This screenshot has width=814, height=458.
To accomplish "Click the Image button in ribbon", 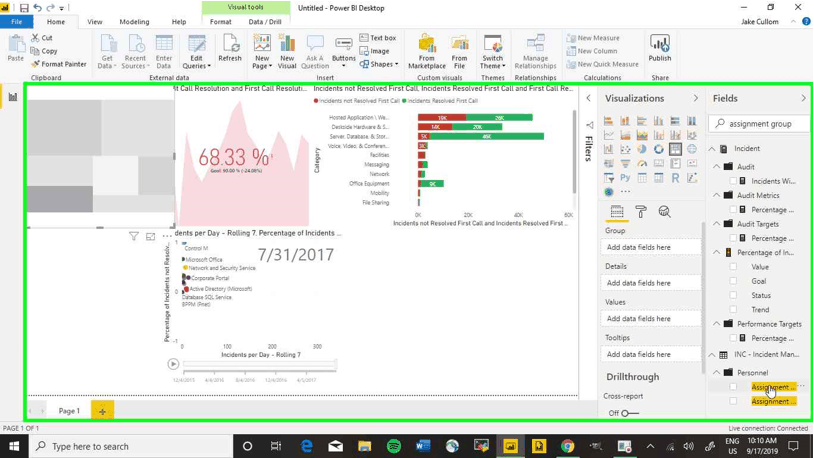I will coord(374,51).
